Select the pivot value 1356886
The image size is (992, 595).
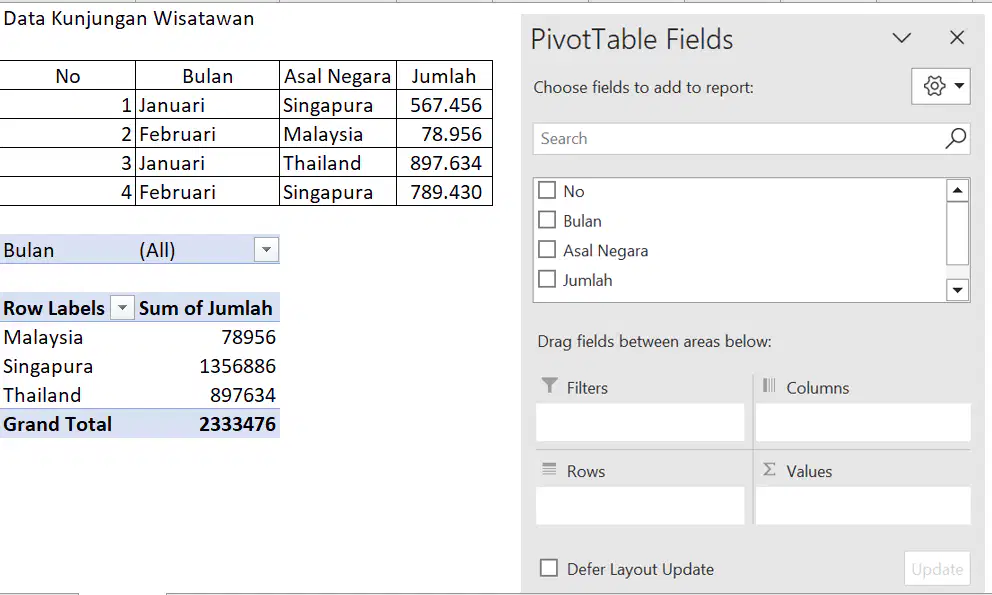tap(208, 366)
